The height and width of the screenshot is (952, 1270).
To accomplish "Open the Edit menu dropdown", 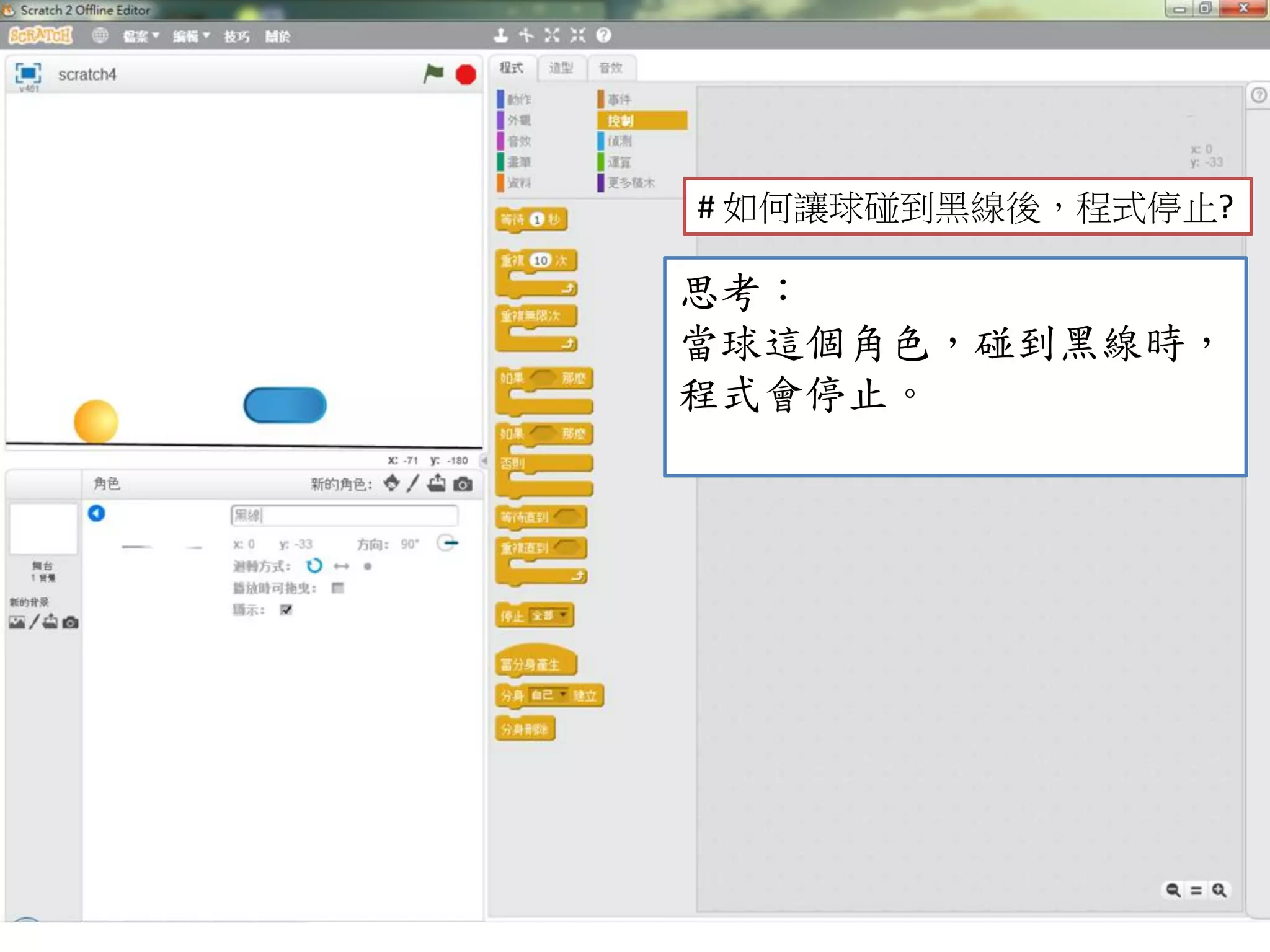I will point(190,37).
